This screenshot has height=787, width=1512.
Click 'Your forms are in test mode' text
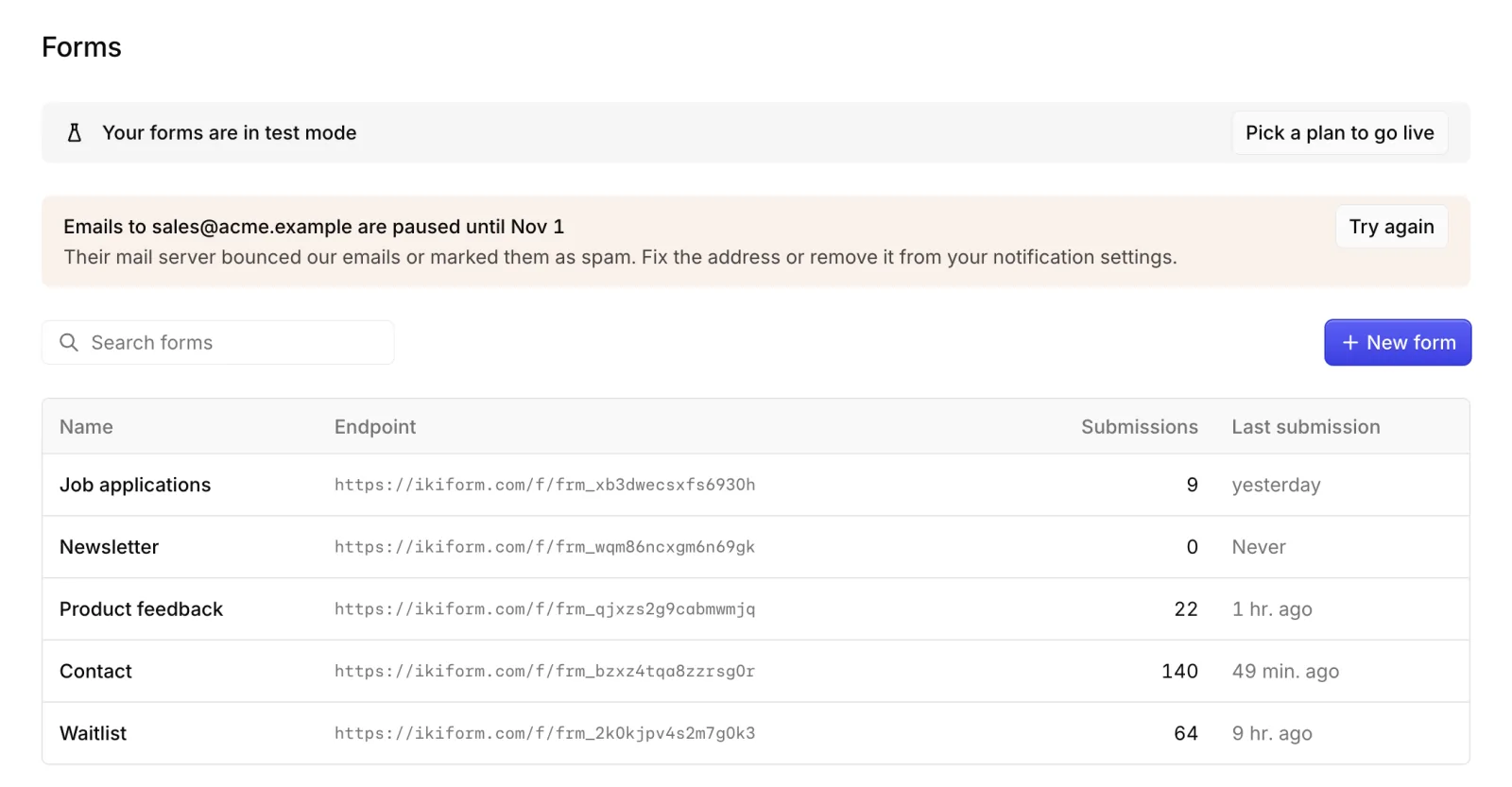[230, 133]
